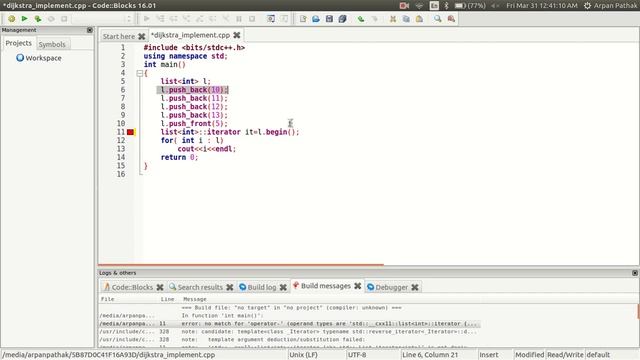
Task: Click the New file icon
Action: pos(303,19)
